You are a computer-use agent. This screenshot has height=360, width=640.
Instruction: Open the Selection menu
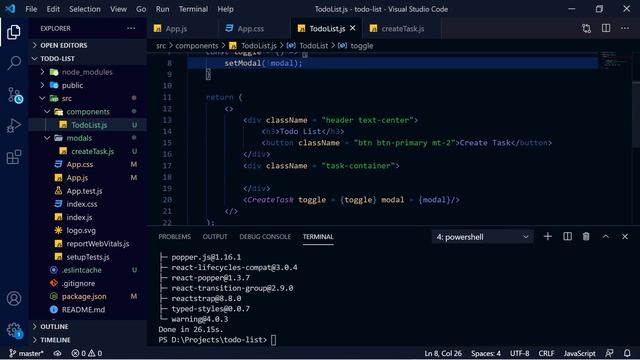coord(84,9)
